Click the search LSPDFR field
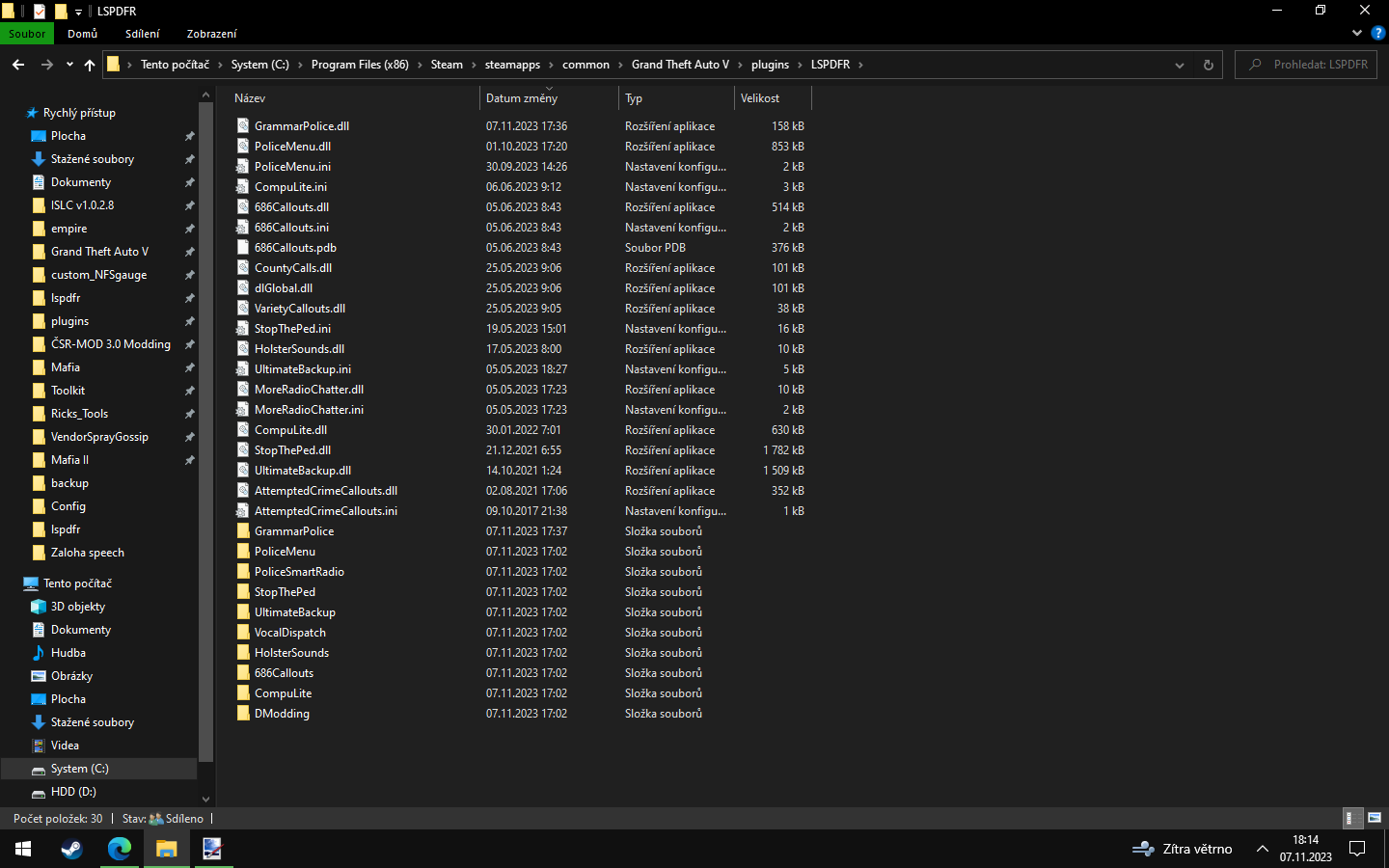The image size is (1389, 868). tap(1306, 65)
